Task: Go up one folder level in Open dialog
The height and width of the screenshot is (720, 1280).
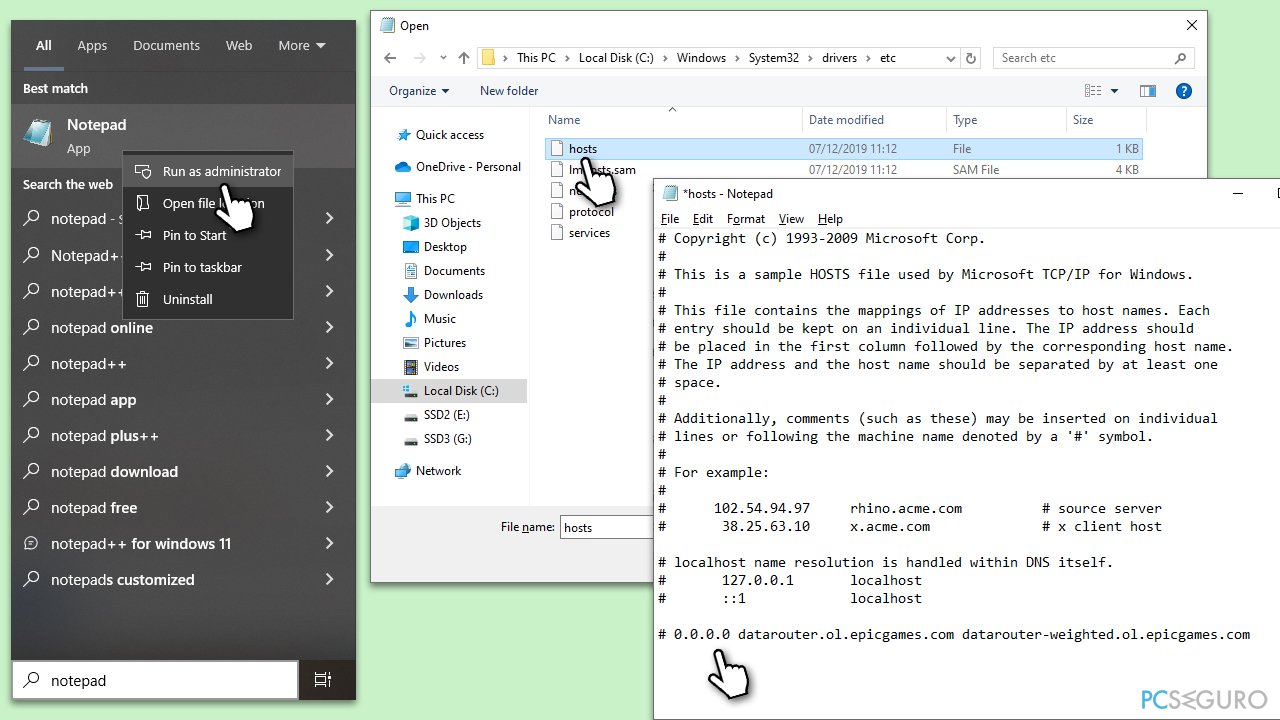Action: click(x=464, y=58)
